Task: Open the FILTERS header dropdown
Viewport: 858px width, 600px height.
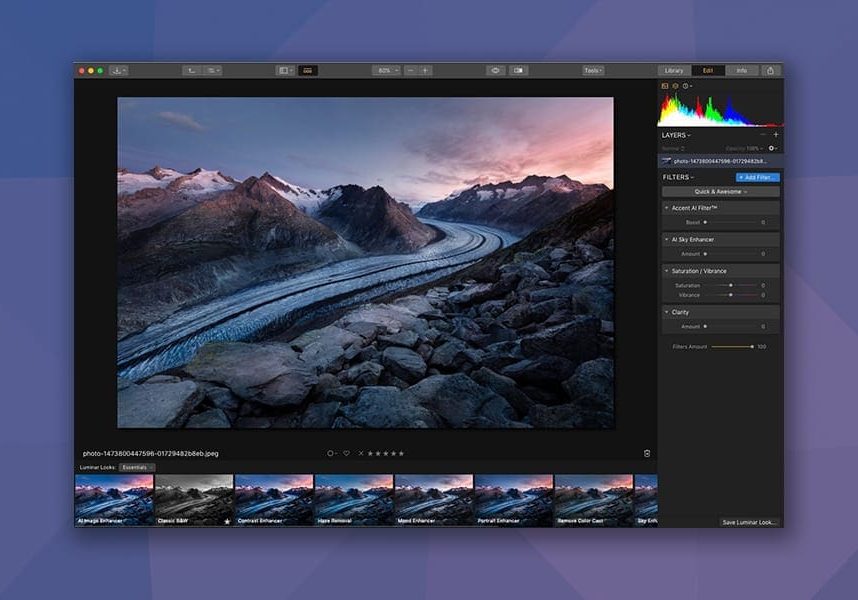Action: coord(678,177)
